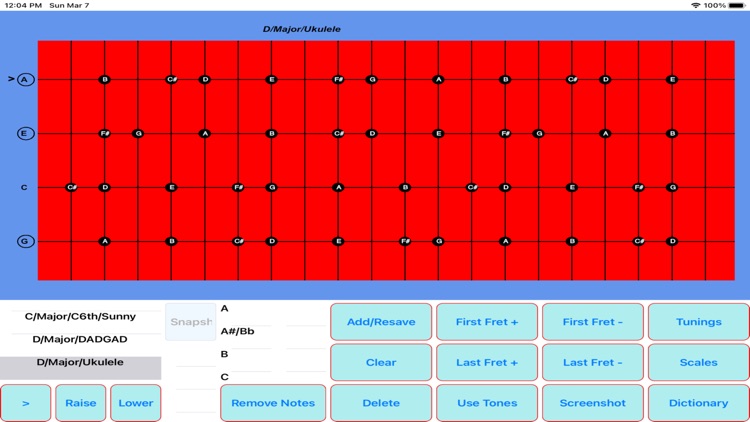Click Last Fret +
Viewport: 750px width, 422px height.
(487, 362)
